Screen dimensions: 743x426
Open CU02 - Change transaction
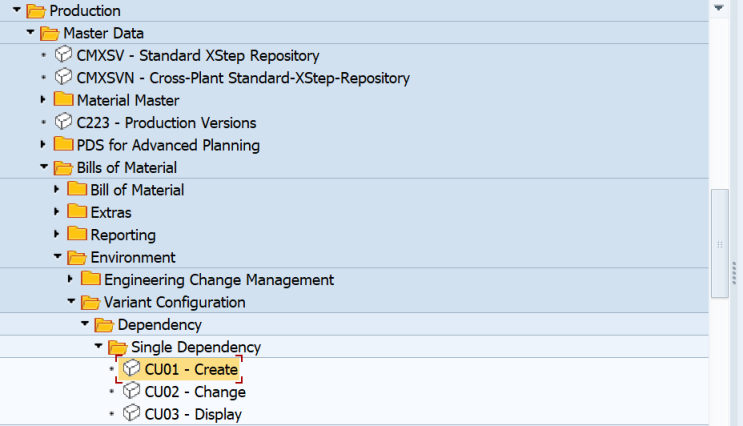[x=195, y=392]
